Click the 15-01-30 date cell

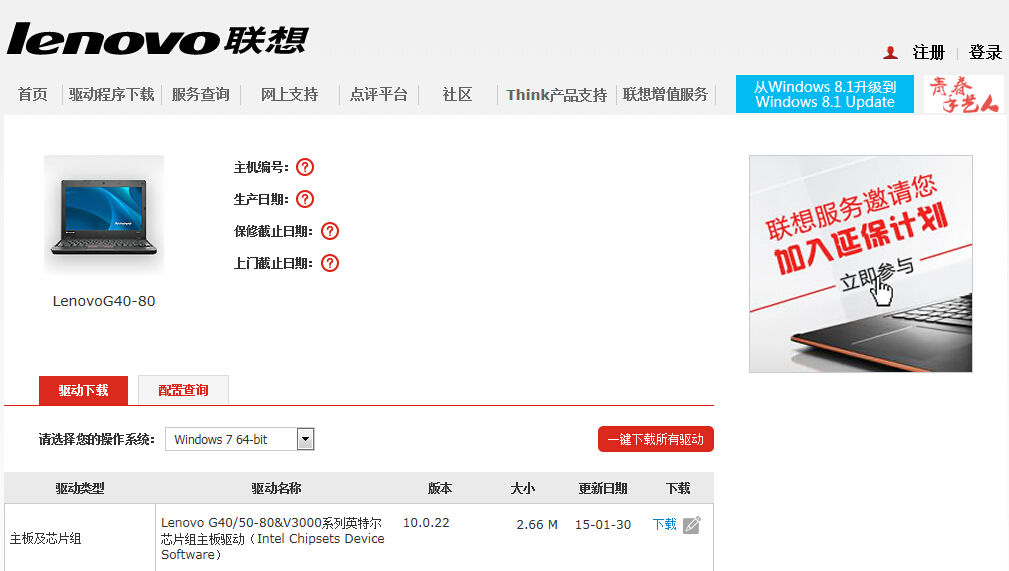pos(603,525)
